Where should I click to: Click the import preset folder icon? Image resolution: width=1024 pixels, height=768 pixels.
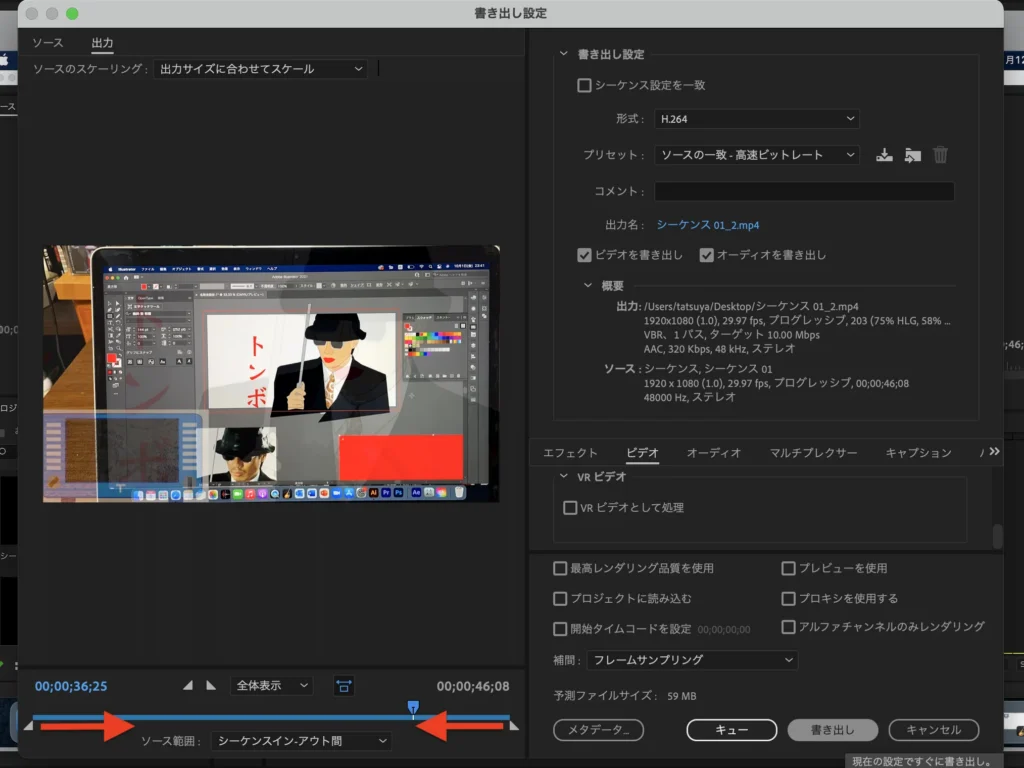(911, 155)
